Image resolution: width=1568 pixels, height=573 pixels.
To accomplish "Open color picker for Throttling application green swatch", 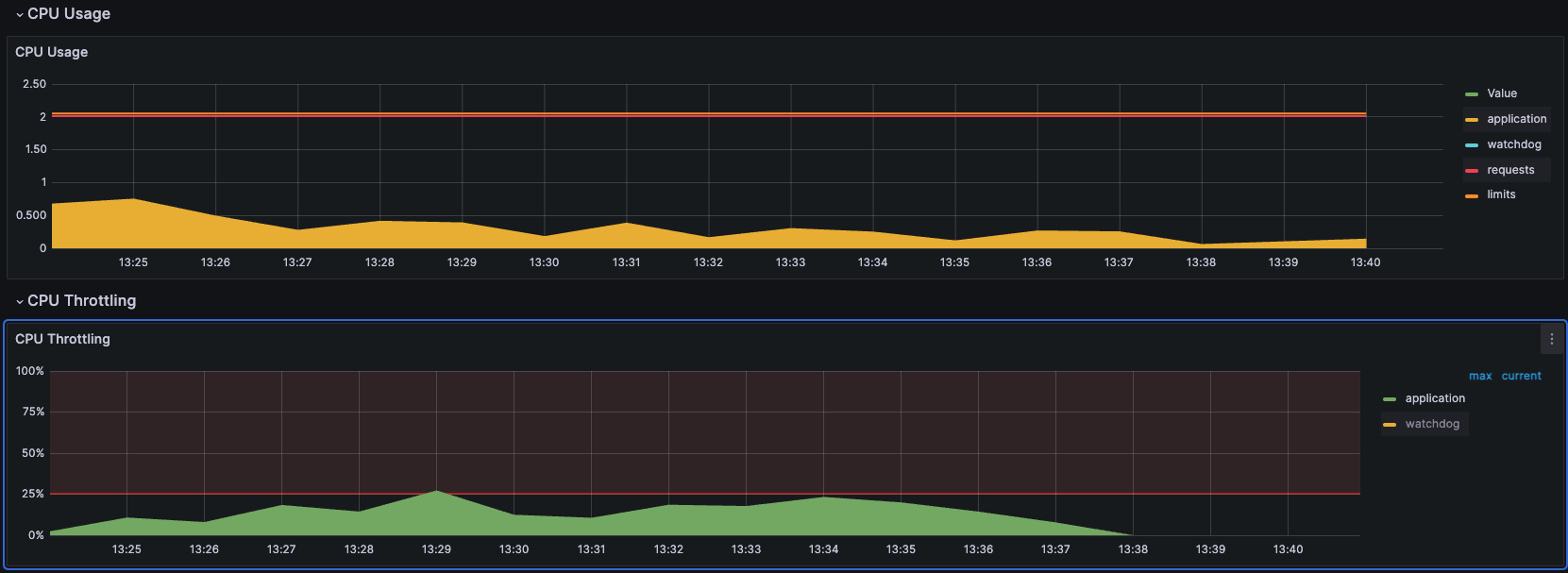I will click(1390, 399).
